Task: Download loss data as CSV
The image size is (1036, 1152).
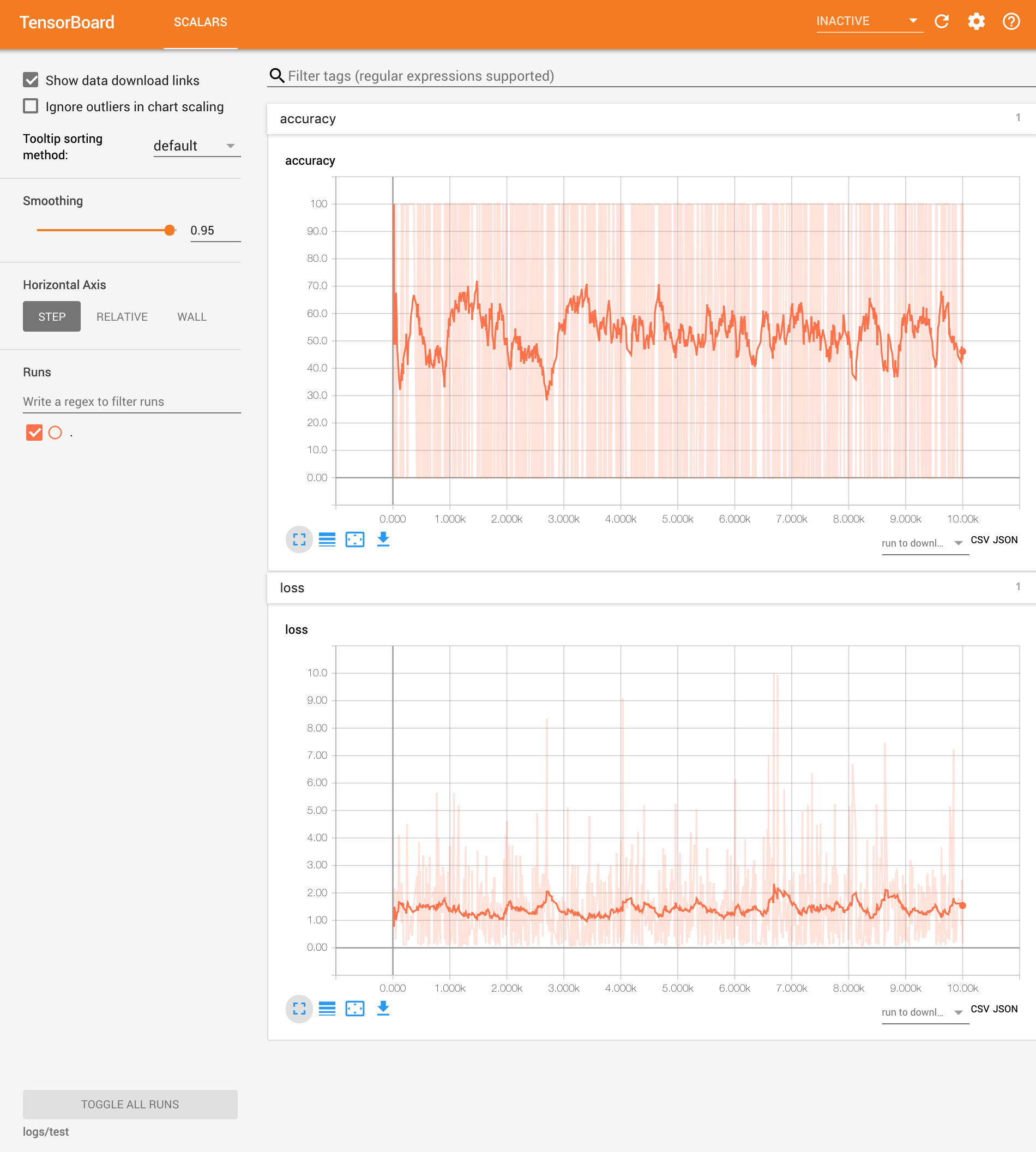Action: tap(979, 1009)
